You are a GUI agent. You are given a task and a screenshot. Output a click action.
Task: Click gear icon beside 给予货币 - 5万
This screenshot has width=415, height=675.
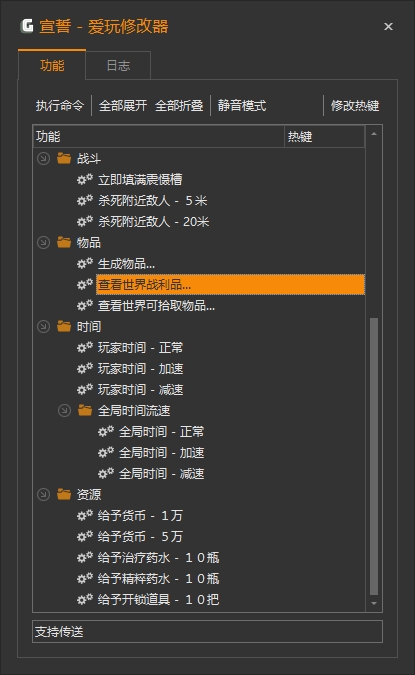pyautogui.click(x=85, y=536)
